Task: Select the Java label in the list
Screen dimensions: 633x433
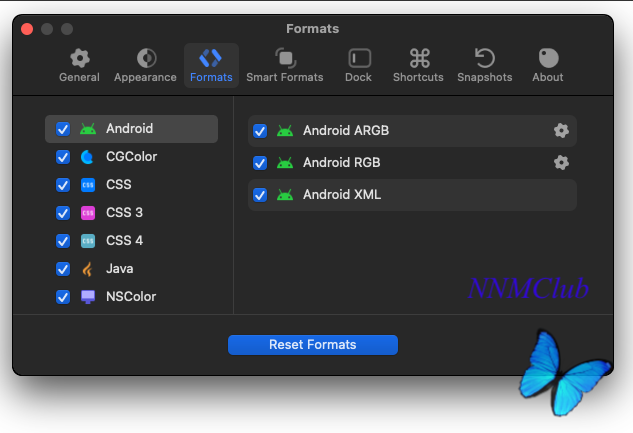Action: click(x=119, y=269)
